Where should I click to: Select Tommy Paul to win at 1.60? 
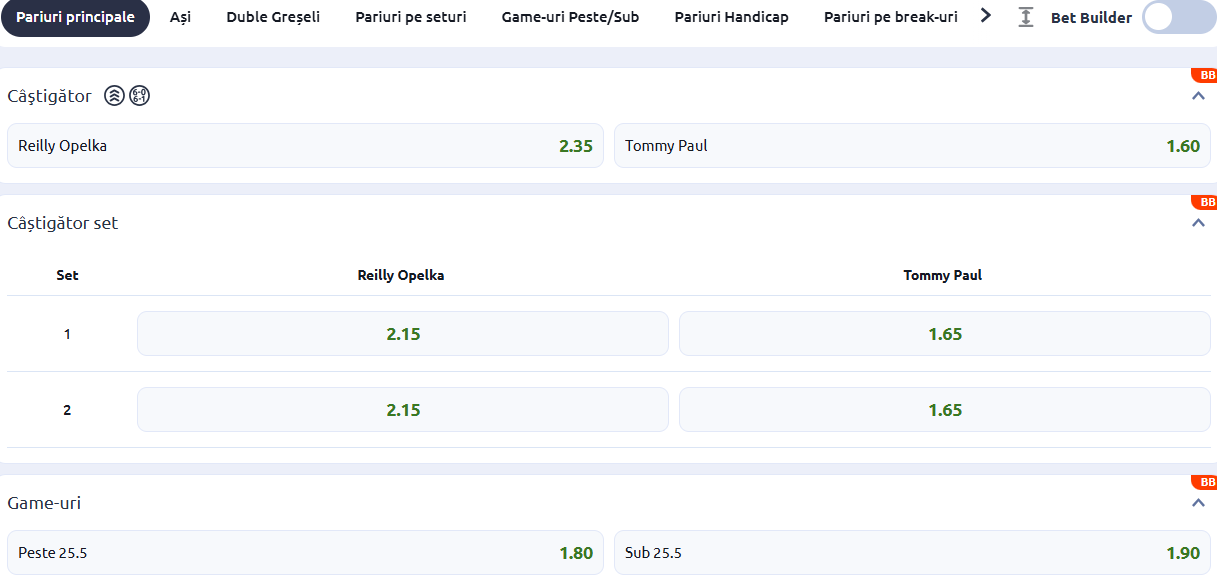pyautogui.click(x=913, y=145)
